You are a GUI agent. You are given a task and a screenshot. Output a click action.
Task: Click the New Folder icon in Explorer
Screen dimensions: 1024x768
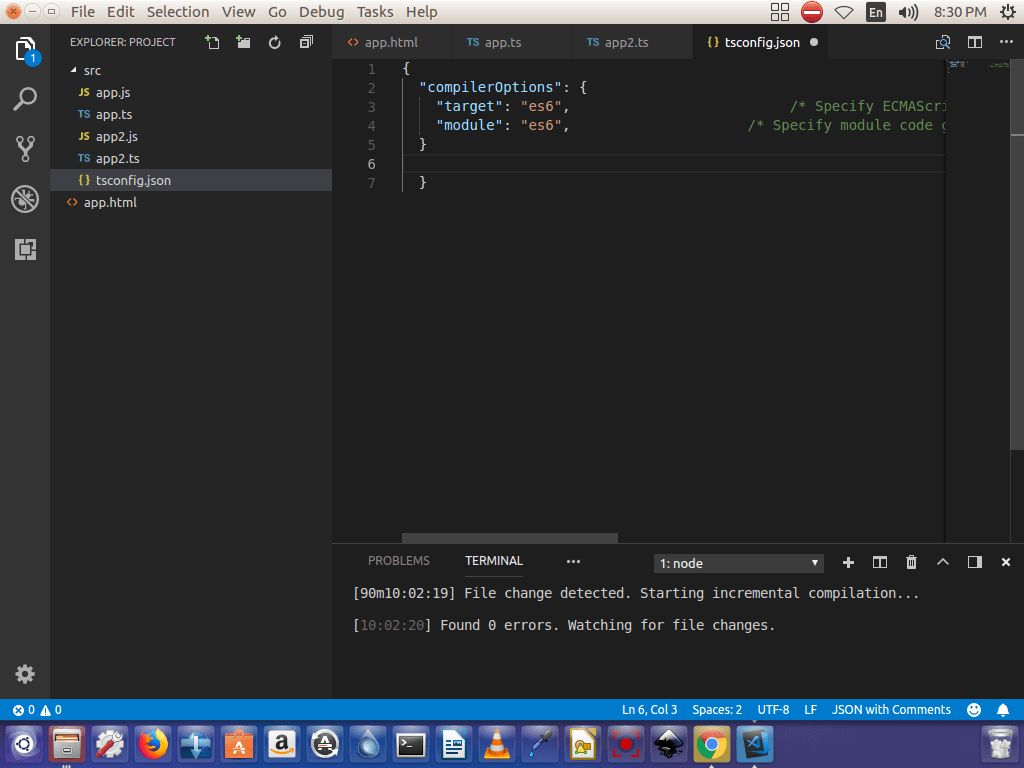click(x=243, y=42)
